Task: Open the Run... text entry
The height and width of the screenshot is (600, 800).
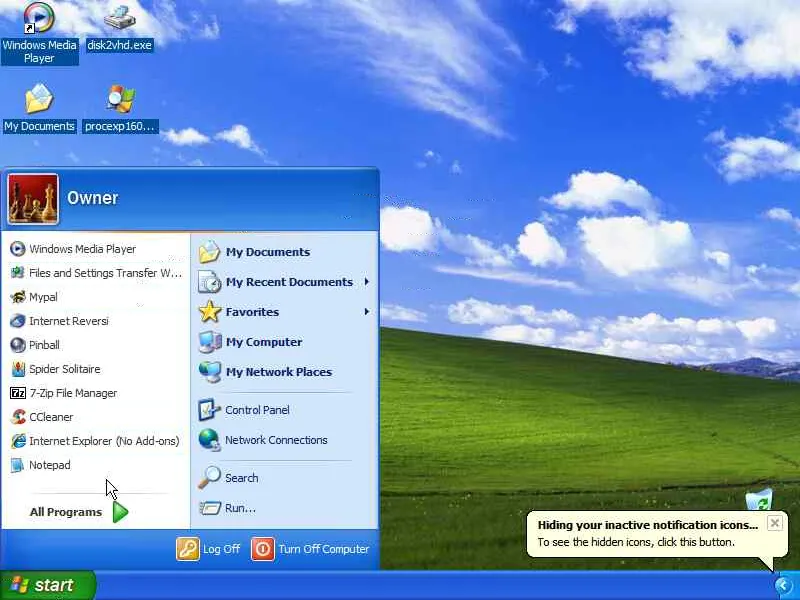Action: [x=240, y=508]
